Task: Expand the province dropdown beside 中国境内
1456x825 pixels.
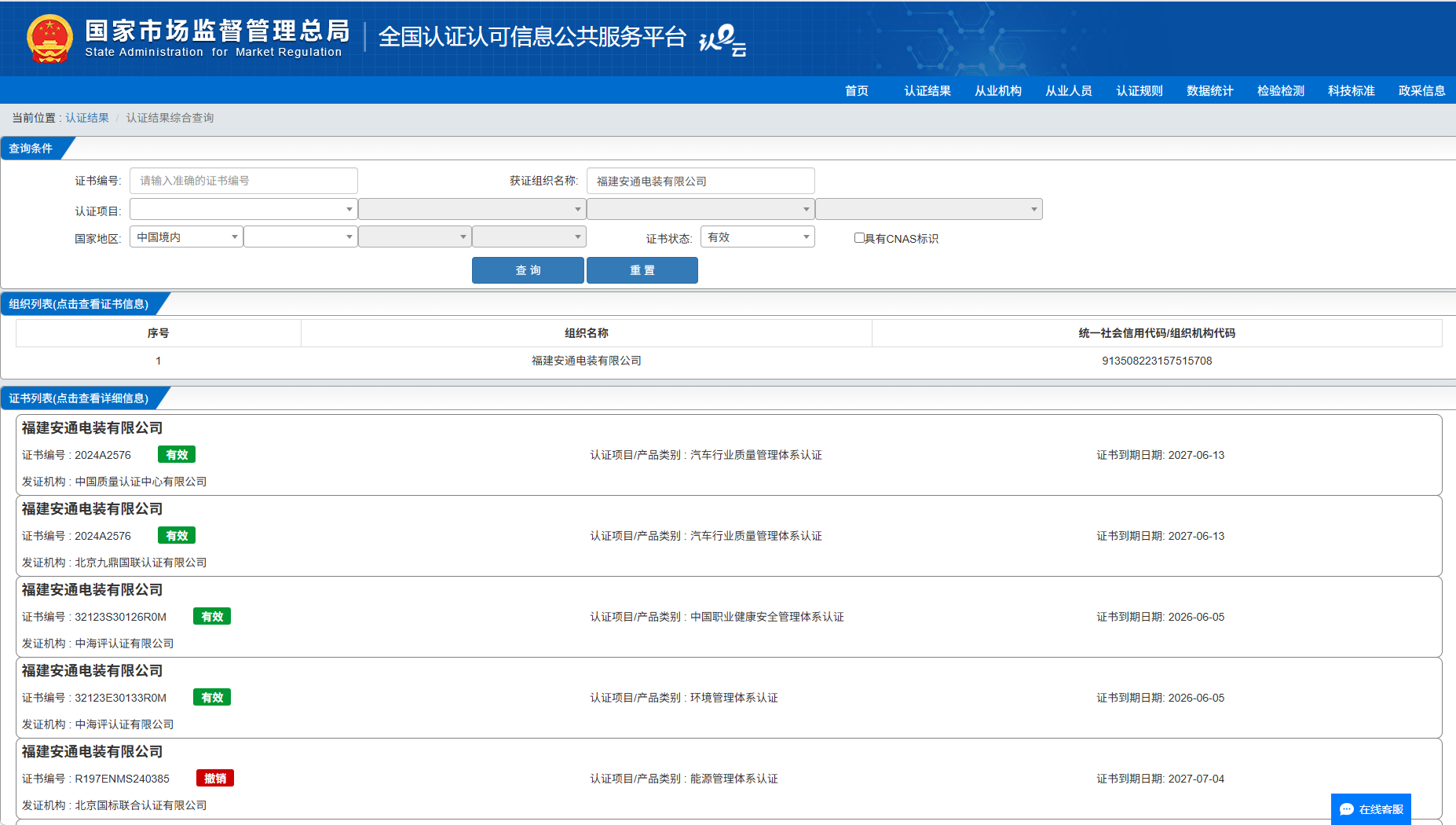Action: pos(300,236)
